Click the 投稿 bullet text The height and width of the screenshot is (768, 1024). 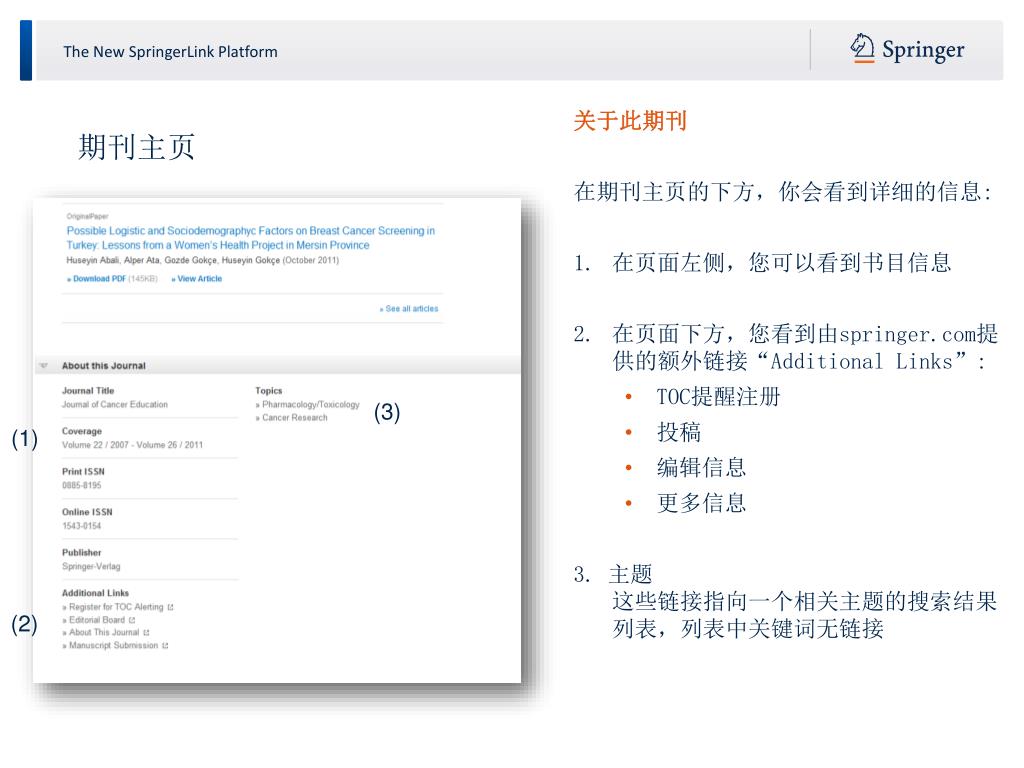click(x=679, y=432)
